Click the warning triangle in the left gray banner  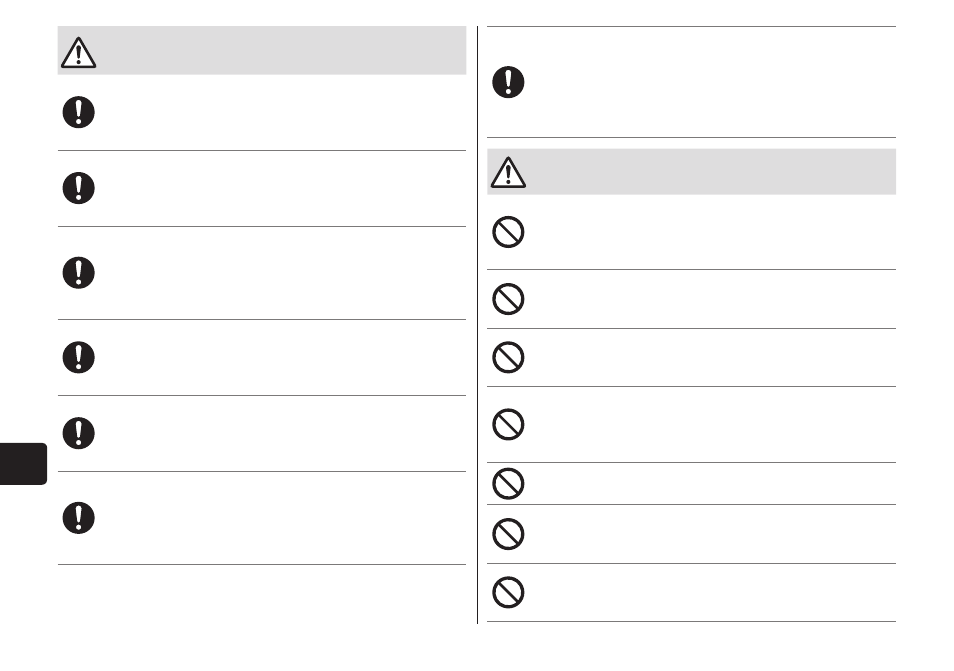tap(78, 53)
